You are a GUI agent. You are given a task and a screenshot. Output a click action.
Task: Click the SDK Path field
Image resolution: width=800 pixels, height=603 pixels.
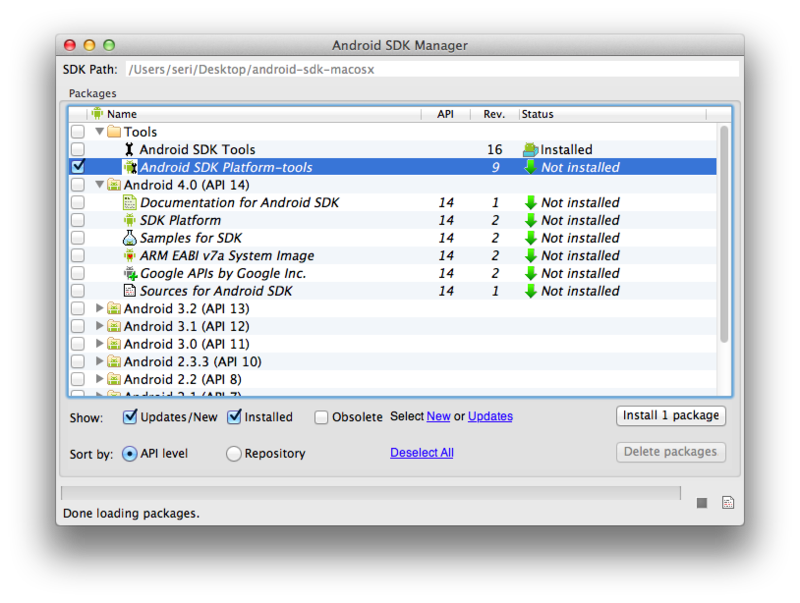tap(432, 69)
